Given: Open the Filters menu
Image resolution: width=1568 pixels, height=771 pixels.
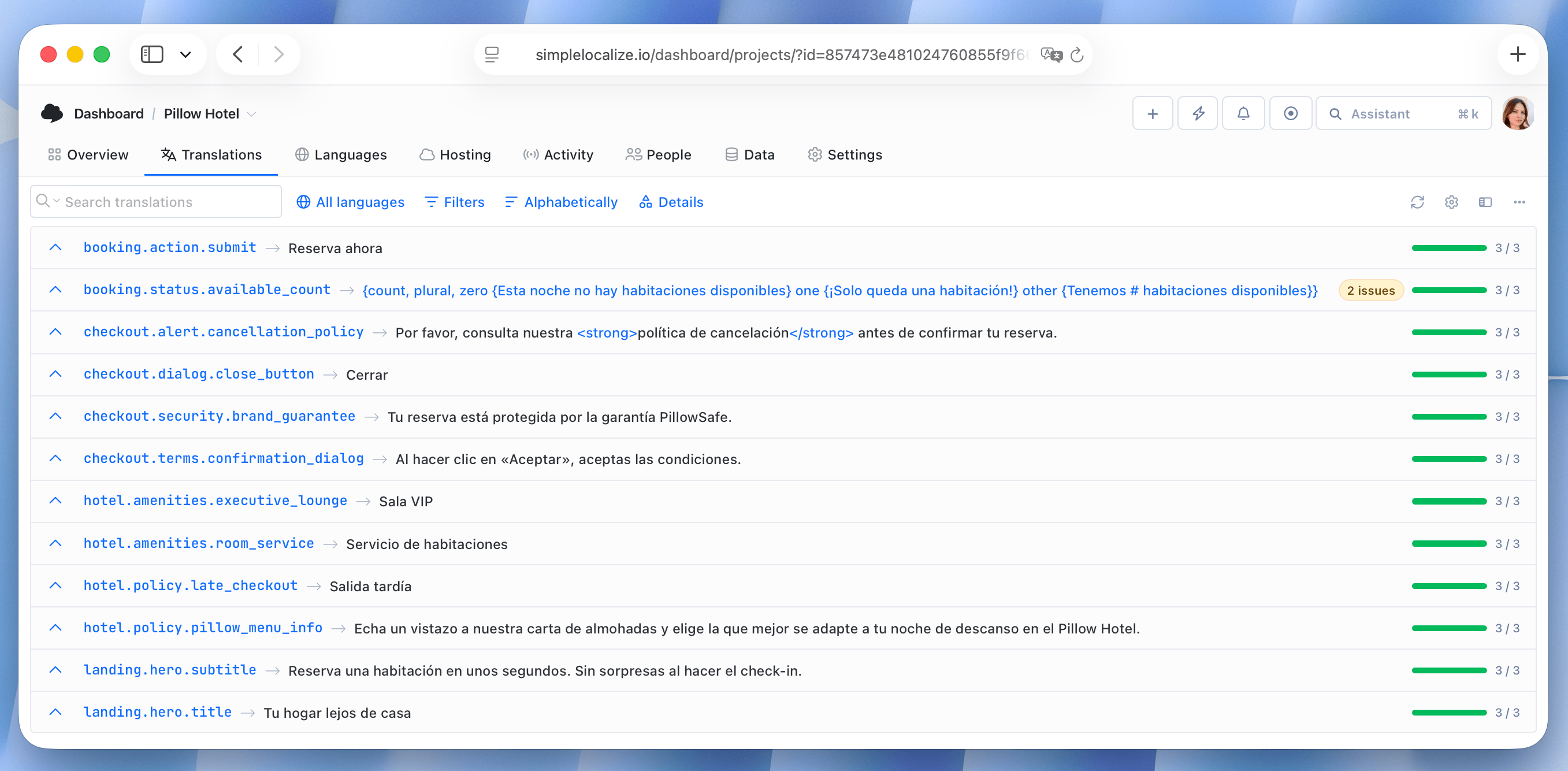Looking at the screenshot, I should point(454,202).
